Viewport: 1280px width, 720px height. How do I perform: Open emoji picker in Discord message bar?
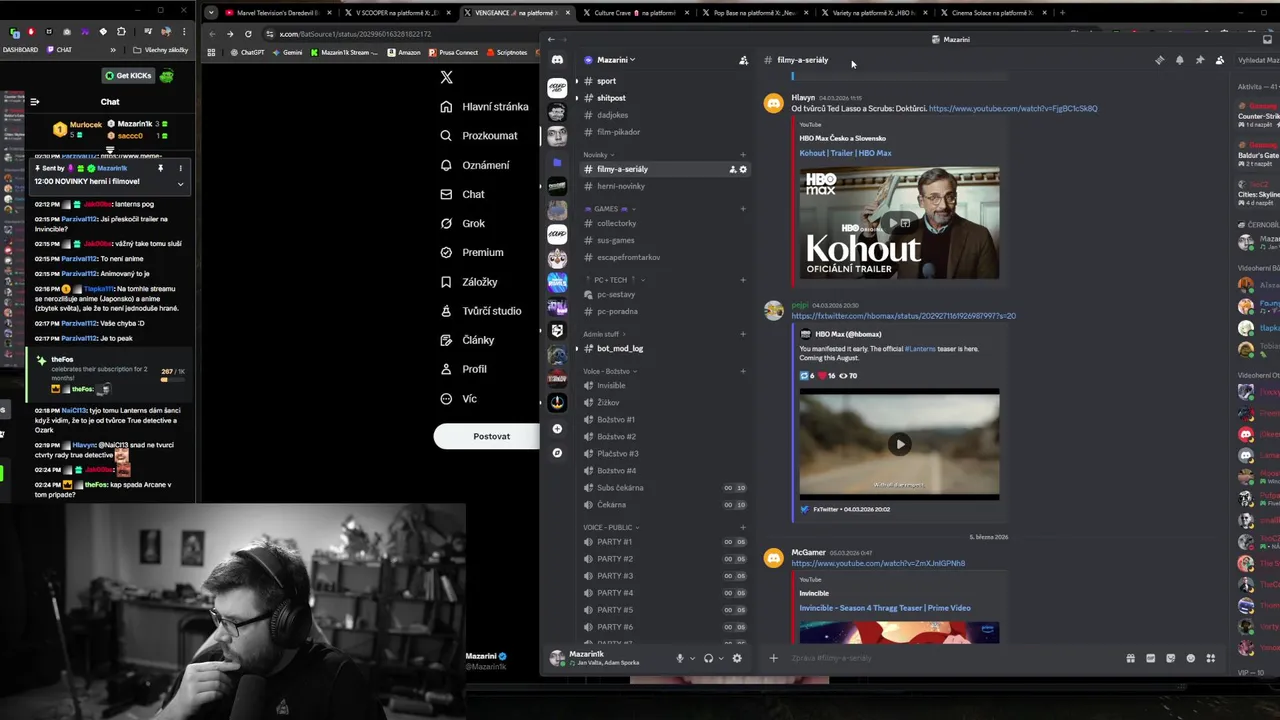point(1190,658)
